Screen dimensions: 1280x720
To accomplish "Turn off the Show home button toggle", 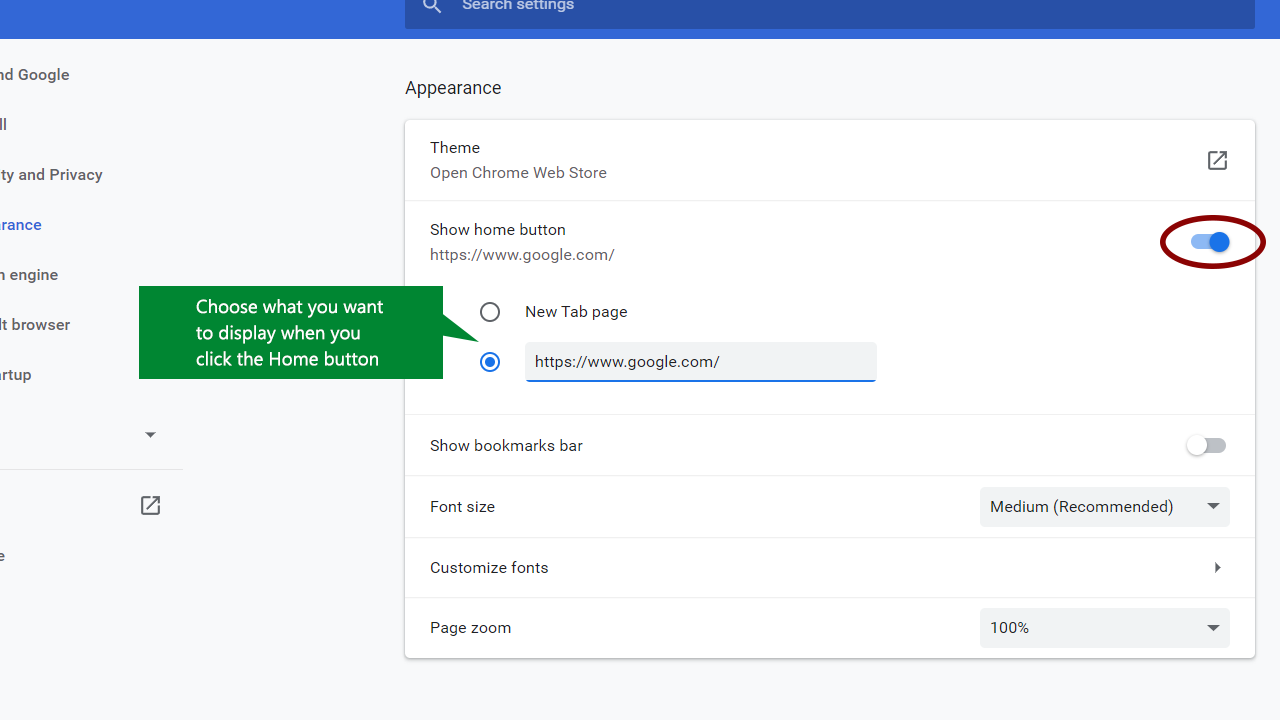I will tap(1210, 242).
